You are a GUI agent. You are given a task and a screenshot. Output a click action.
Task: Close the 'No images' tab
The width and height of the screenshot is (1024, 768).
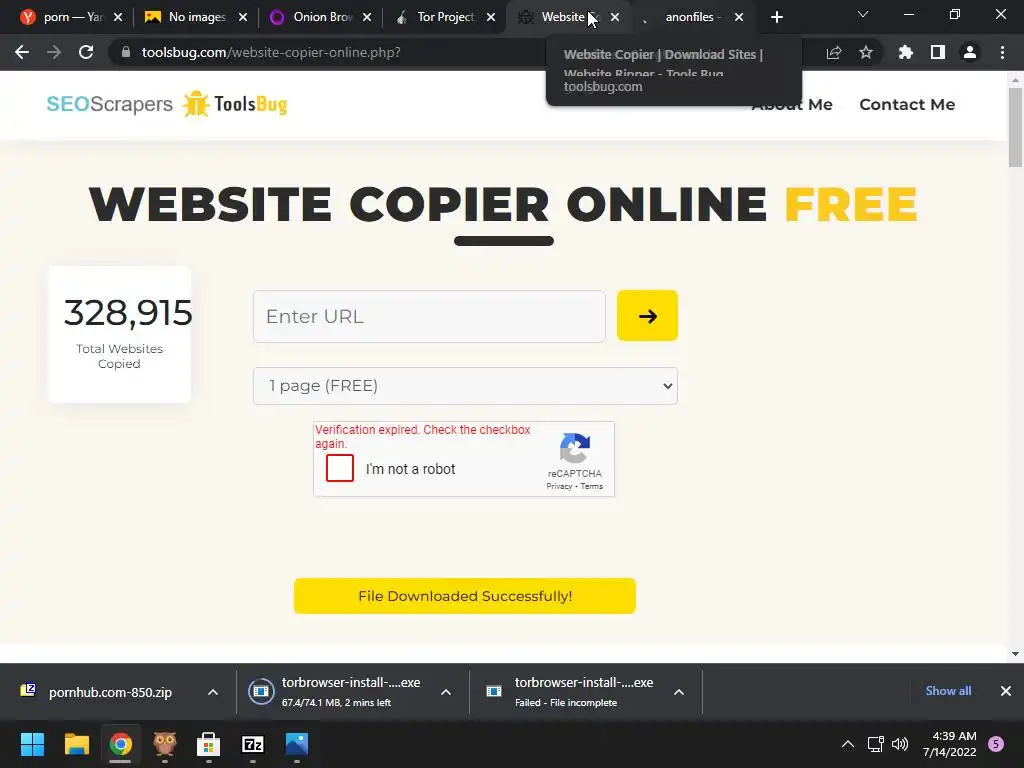point(243,17)
